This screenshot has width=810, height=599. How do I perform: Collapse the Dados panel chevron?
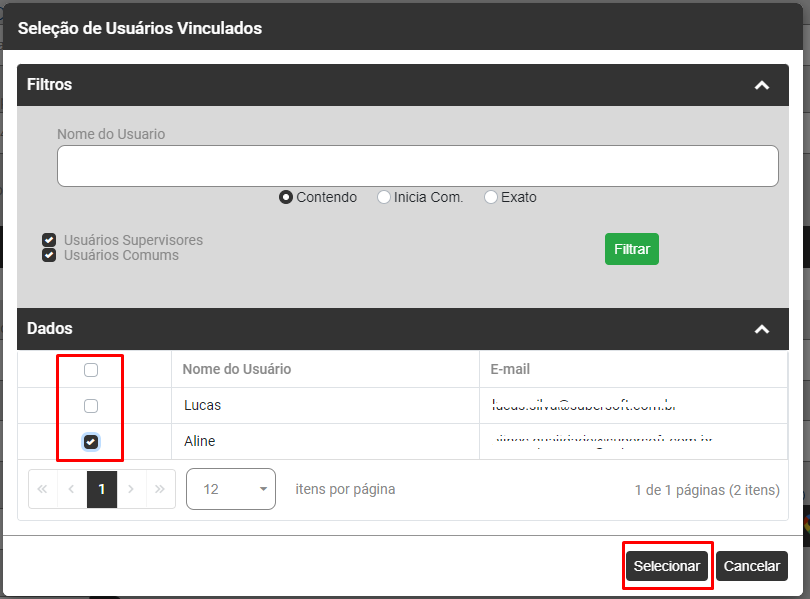coord(762,329)
